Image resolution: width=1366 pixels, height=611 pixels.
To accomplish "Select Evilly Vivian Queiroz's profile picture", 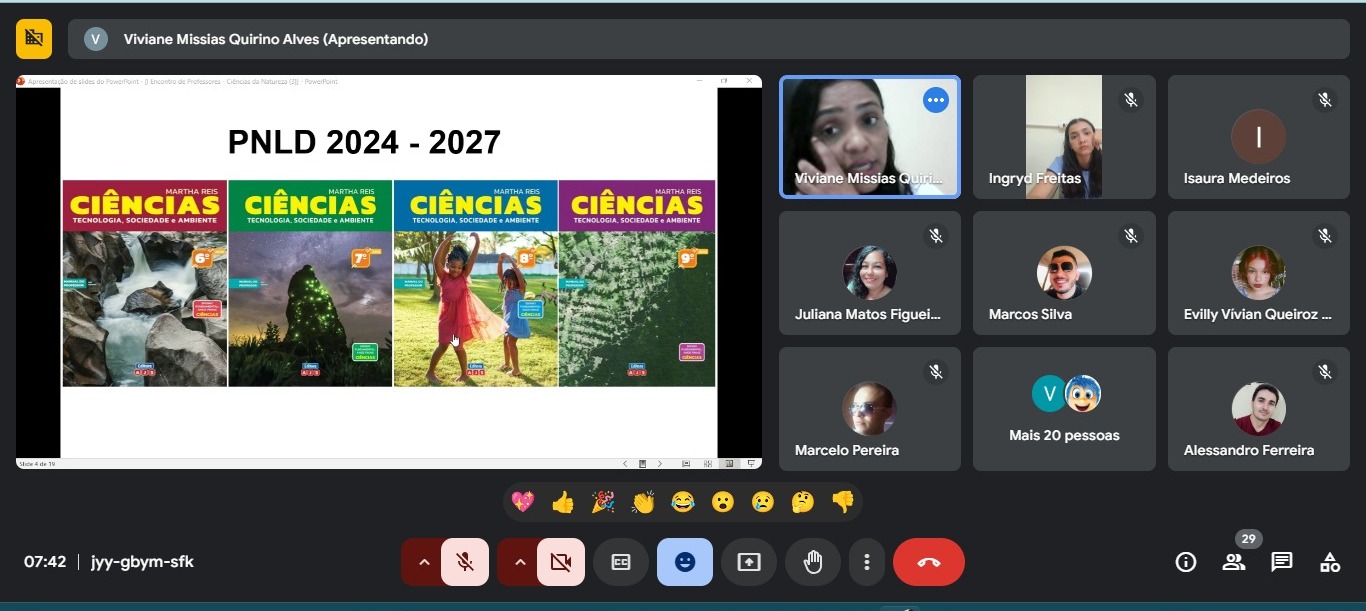I will coord(1258,273).
